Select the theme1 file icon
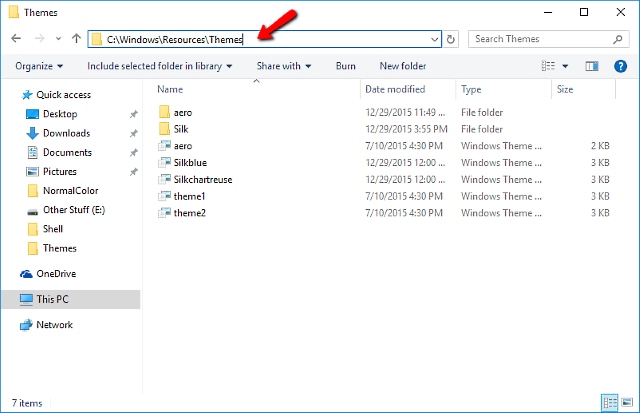The image size is (640, 413). (164, 196)
